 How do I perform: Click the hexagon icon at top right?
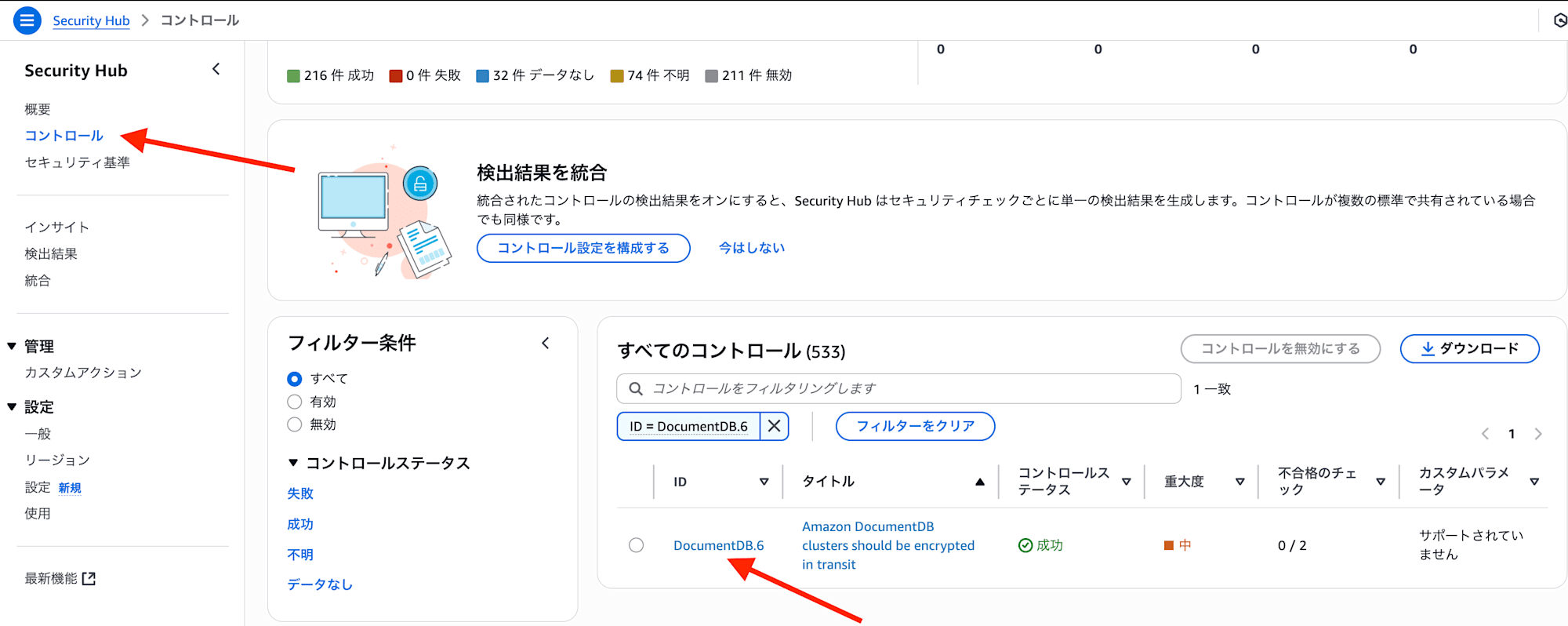[x=1560, y=20]
